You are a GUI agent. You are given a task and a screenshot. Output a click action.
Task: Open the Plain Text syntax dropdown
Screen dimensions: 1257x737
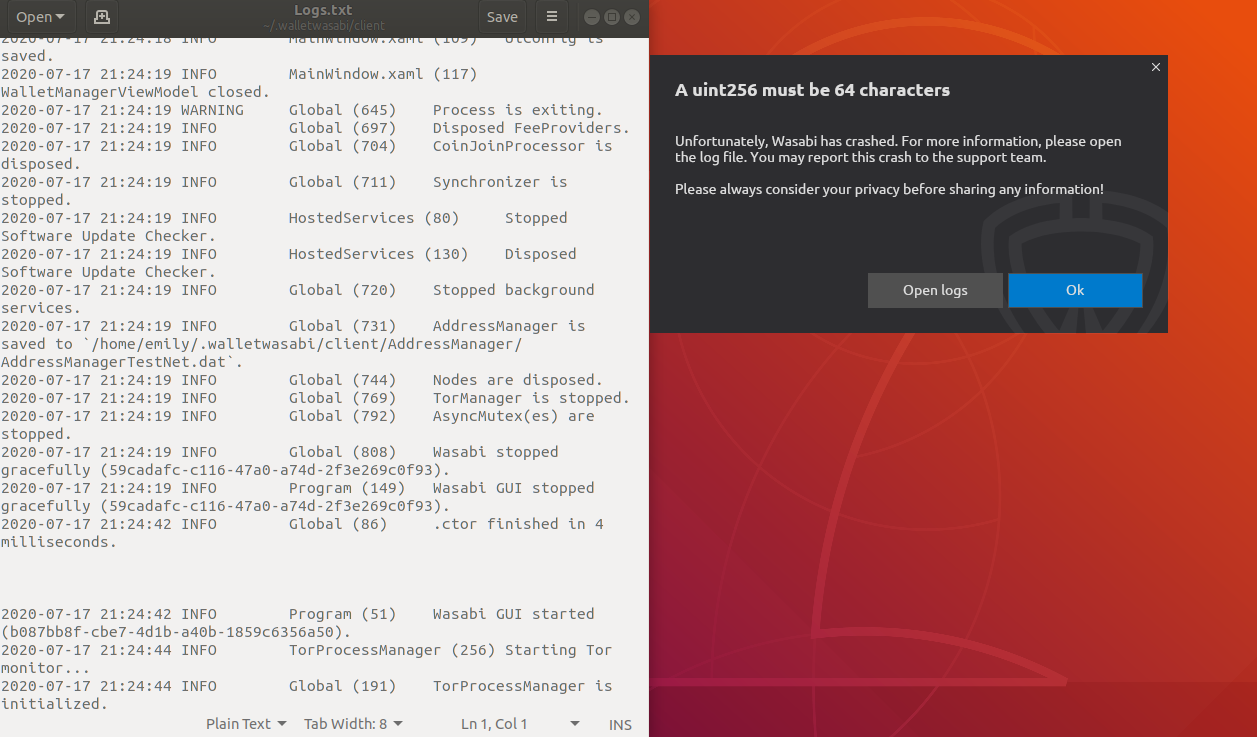pos(246,724)
